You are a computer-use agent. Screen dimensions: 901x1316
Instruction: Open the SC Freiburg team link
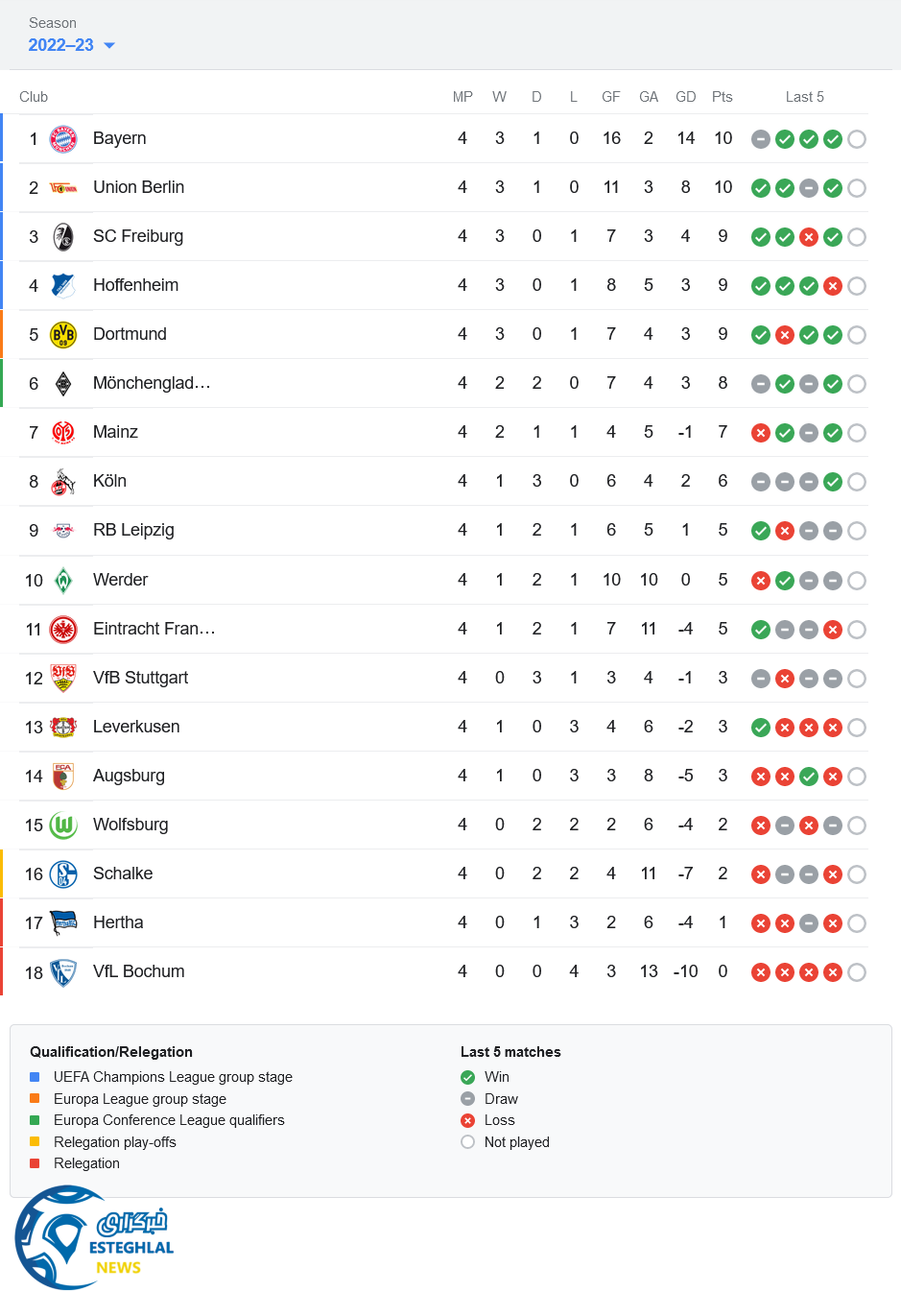pyautogui.click(x=138, y=236)
